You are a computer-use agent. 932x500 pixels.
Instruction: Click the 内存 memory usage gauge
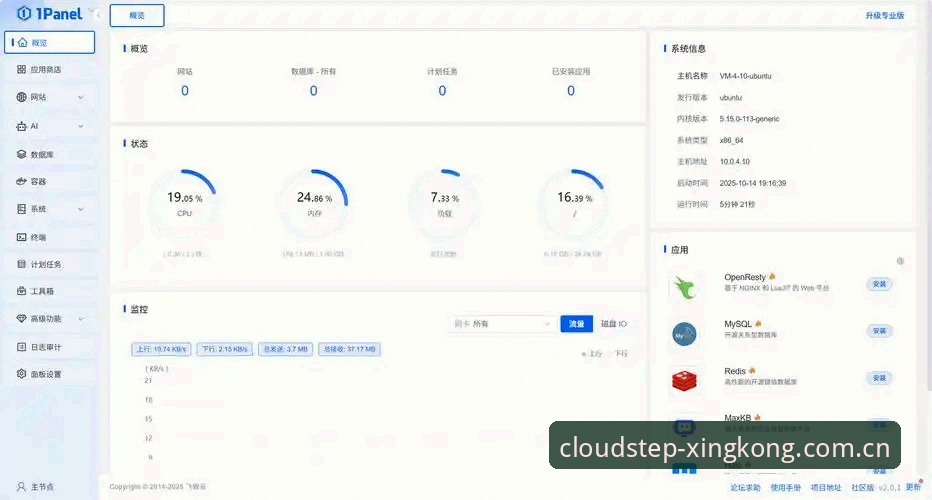(x=314, y=203)
